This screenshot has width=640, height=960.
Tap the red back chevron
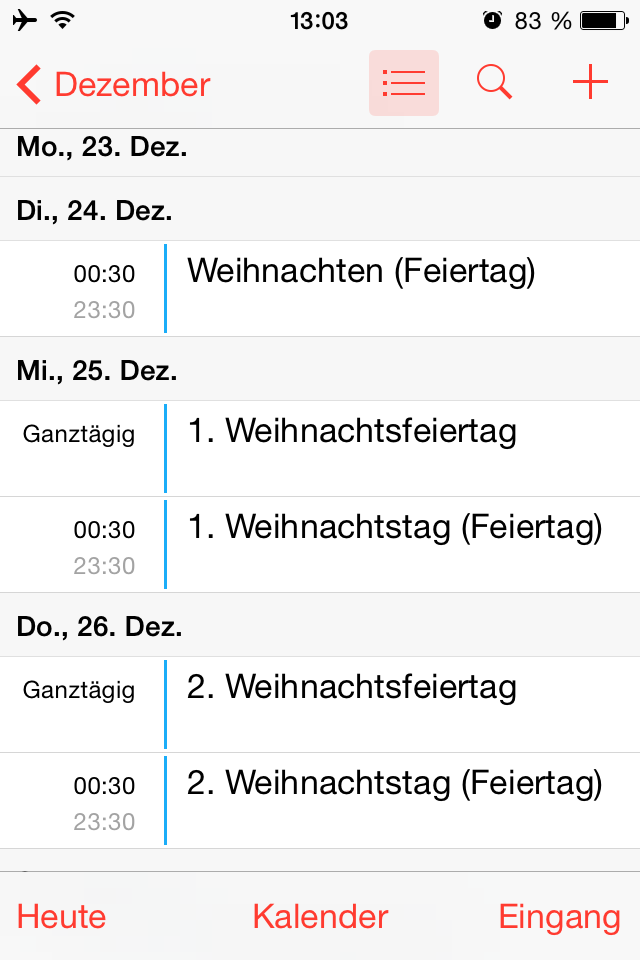(29, 84)
